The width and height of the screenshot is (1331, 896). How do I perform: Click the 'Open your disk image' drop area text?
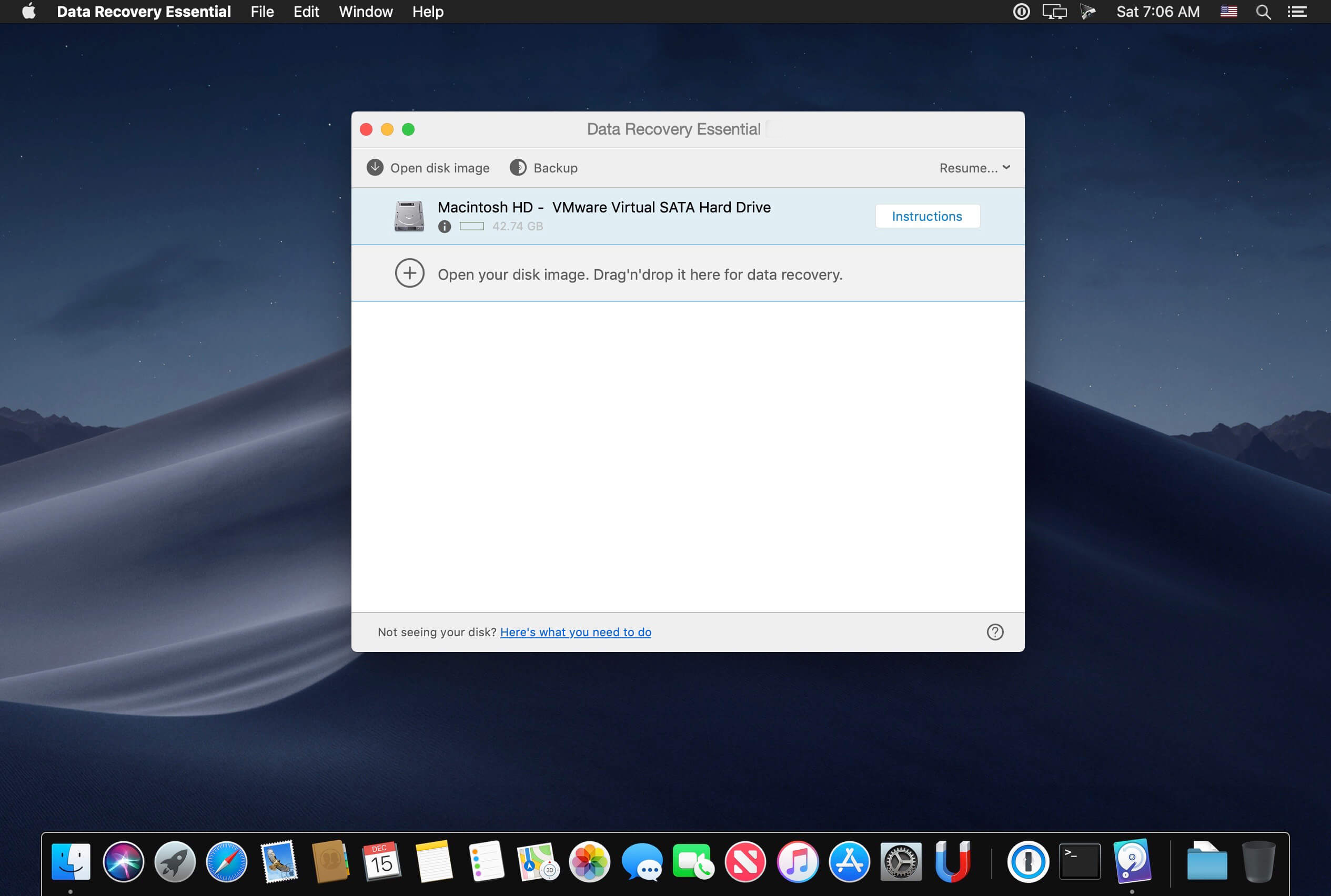click(x=640, y=274)
